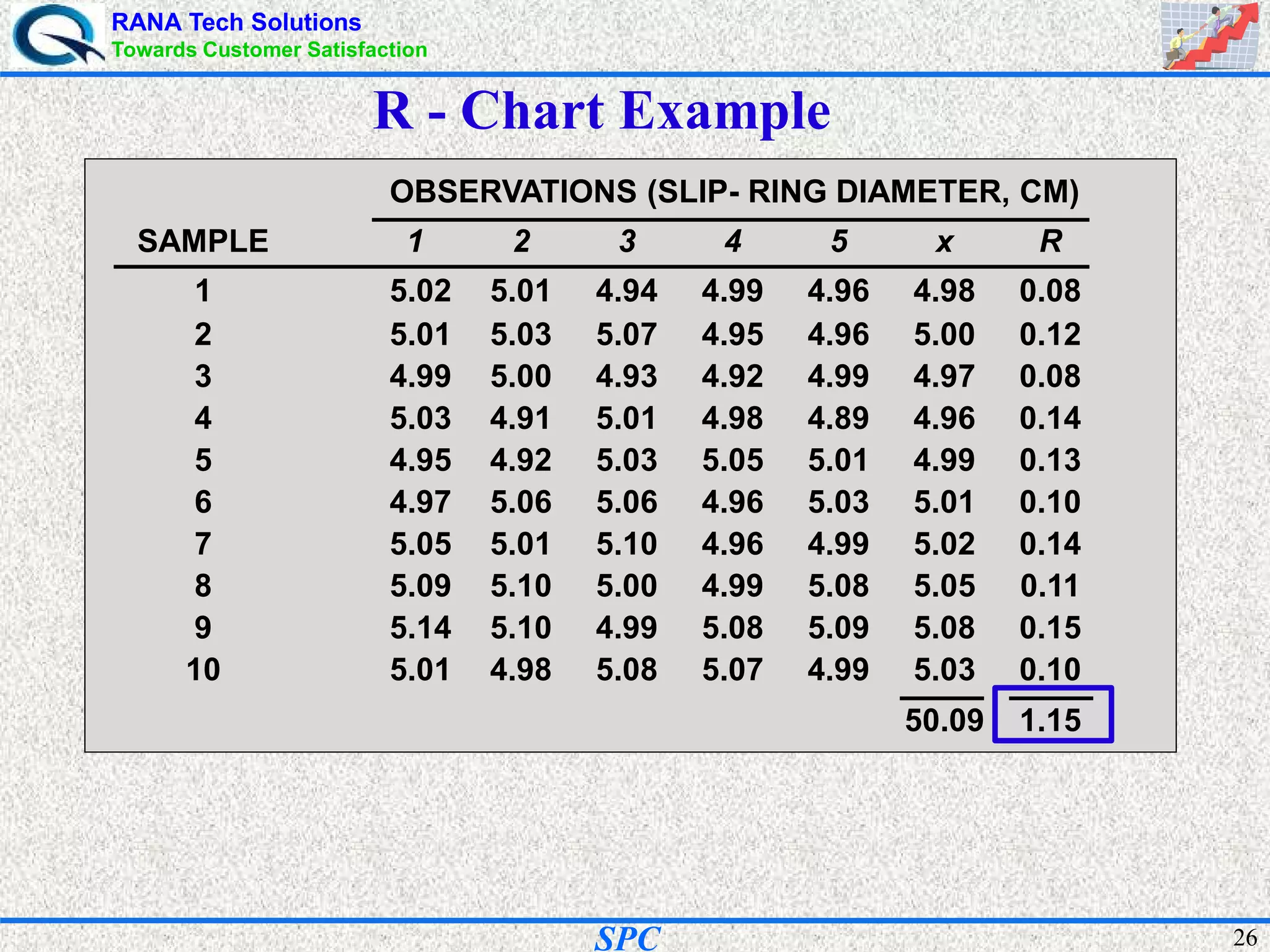Select sample 10 row label
The height and width of the screenshot is (952, 1270).
tap(203, 670)
